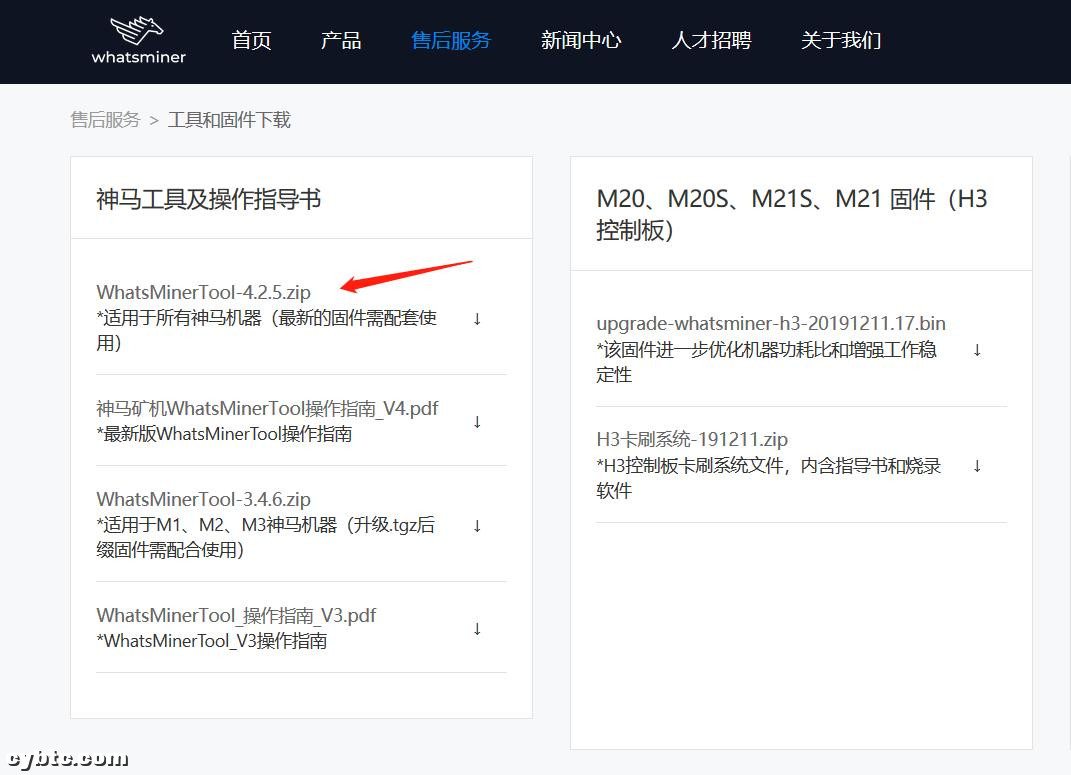Download WhatsMinerTool-4.2.5.zip via its arrow icon
The height and width of the screenshot is (775, 1071).
[x=477, y=319]
